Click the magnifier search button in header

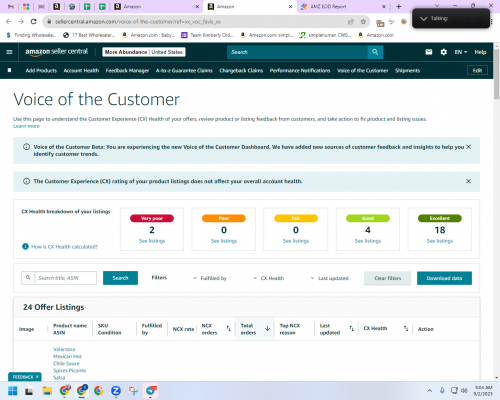tap(375, 52)
